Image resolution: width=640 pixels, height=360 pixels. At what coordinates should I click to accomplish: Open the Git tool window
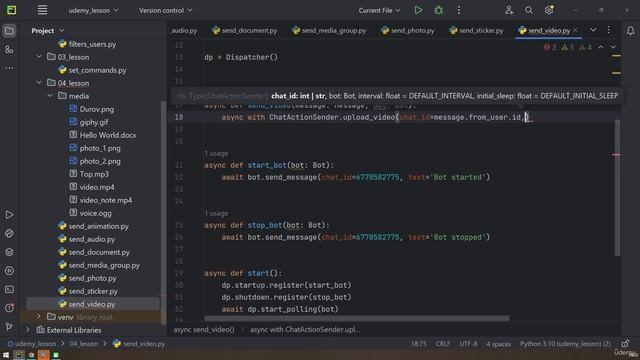[9, 327]
